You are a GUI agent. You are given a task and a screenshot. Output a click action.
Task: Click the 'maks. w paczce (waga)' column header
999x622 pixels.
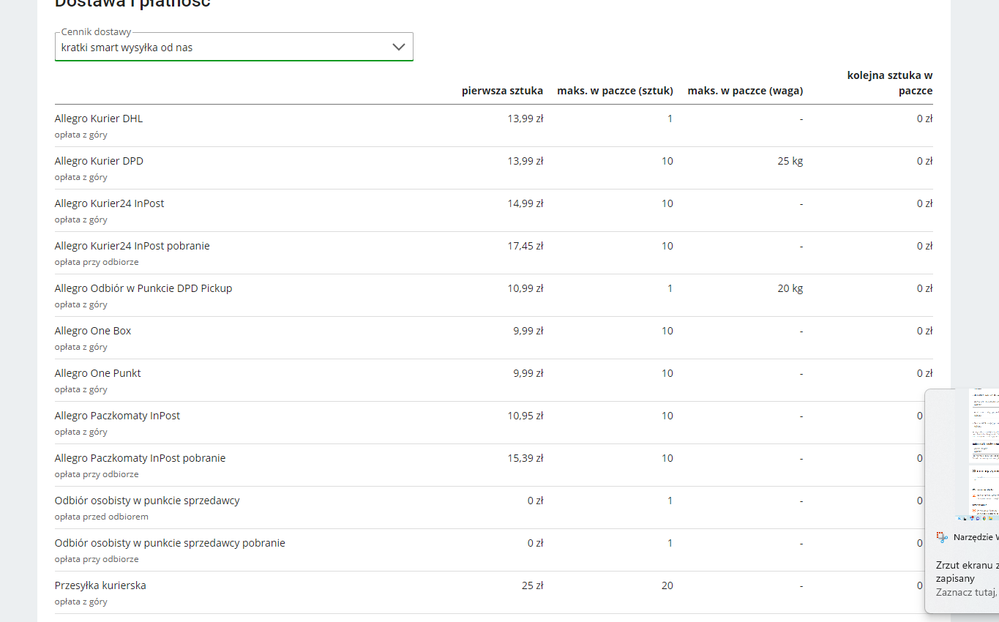coord(745,90)
